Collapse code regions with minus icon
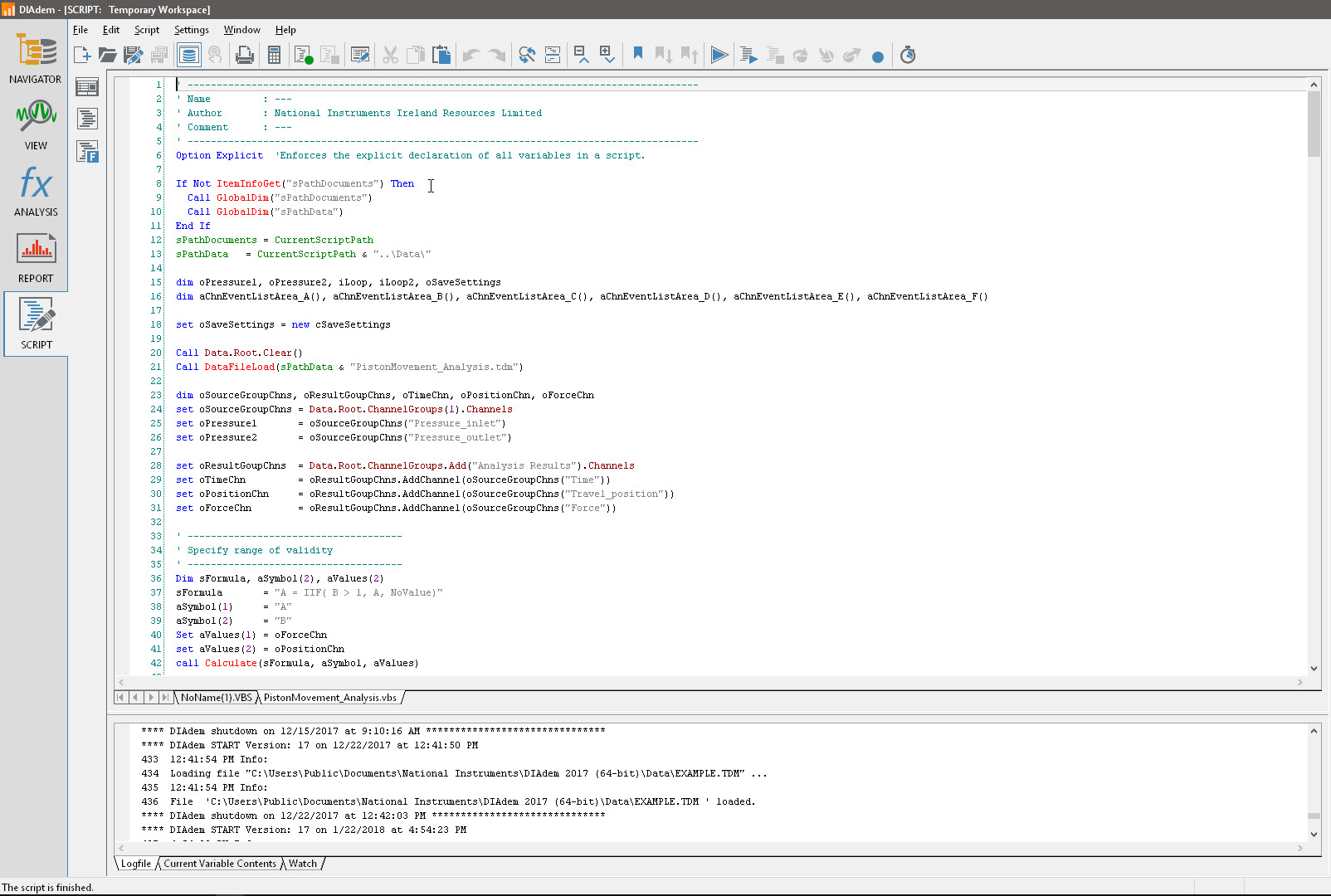The image size is (1331, 896). 582,56
